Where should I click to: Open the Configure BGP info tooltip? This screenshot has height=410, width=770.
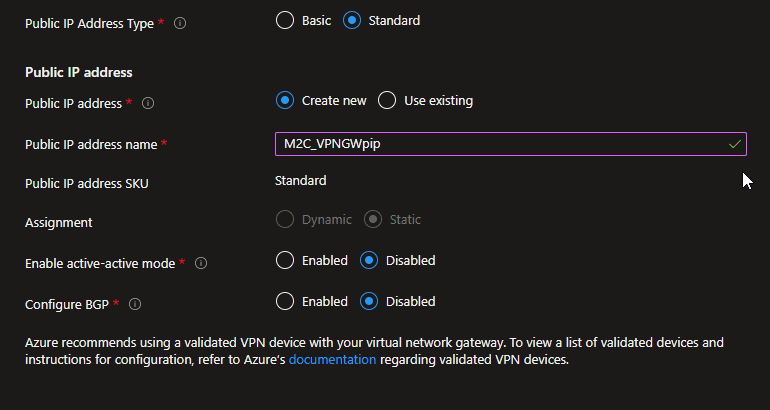pos(135,304)
